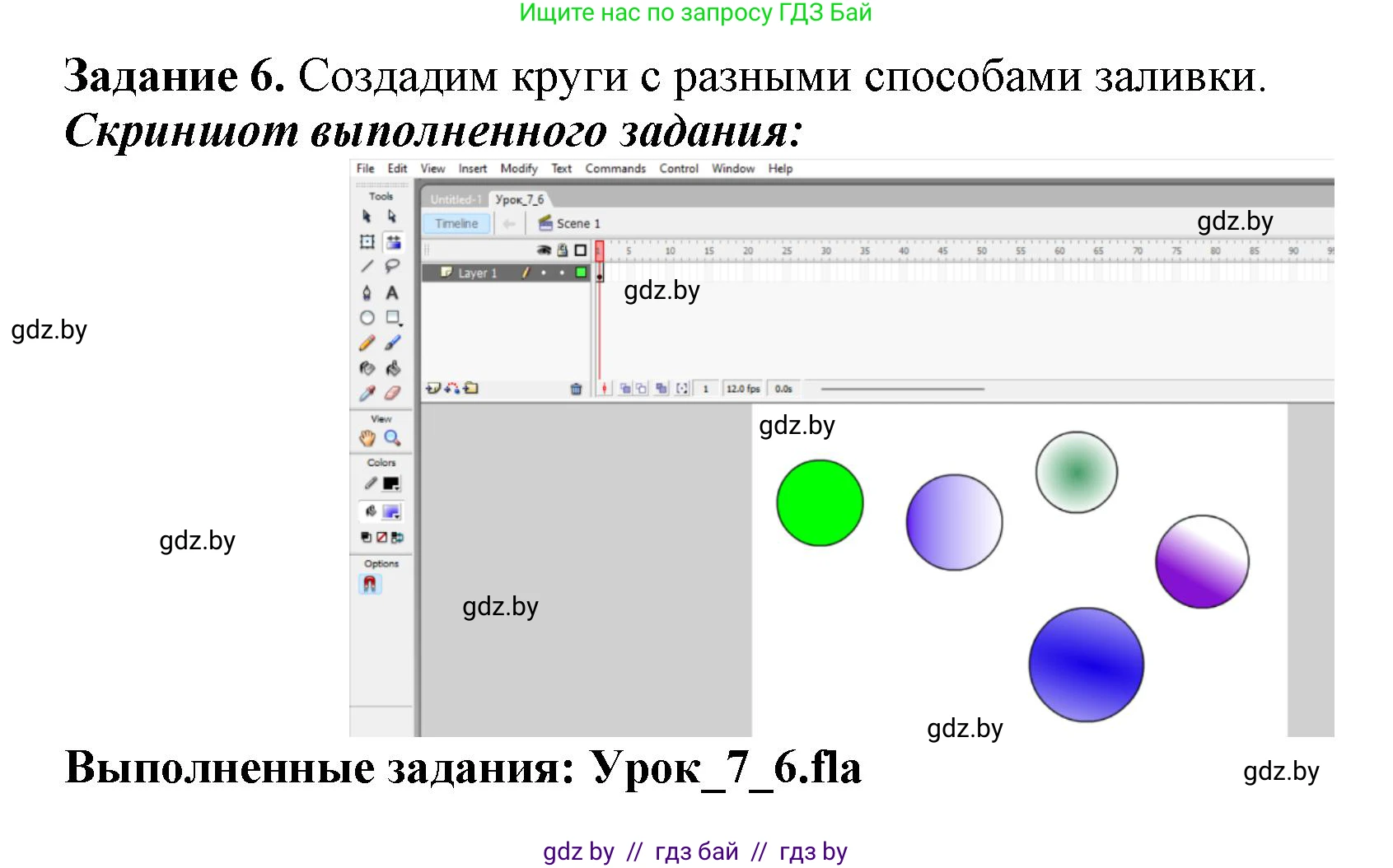Toggle Snap to Objects magnet option
This screenshot has height=868, width=1393.
click(x=370, y=582)
